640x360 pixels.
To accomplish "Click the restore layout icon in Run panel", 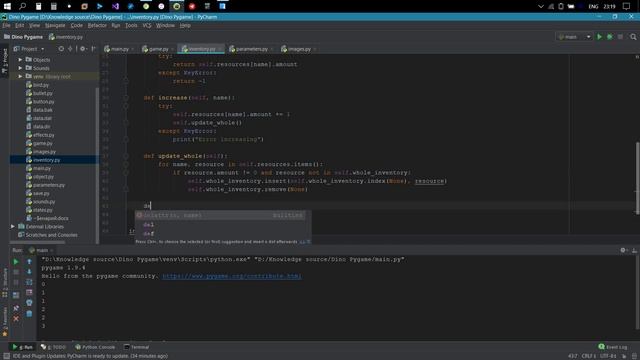I will pos(16,295).
